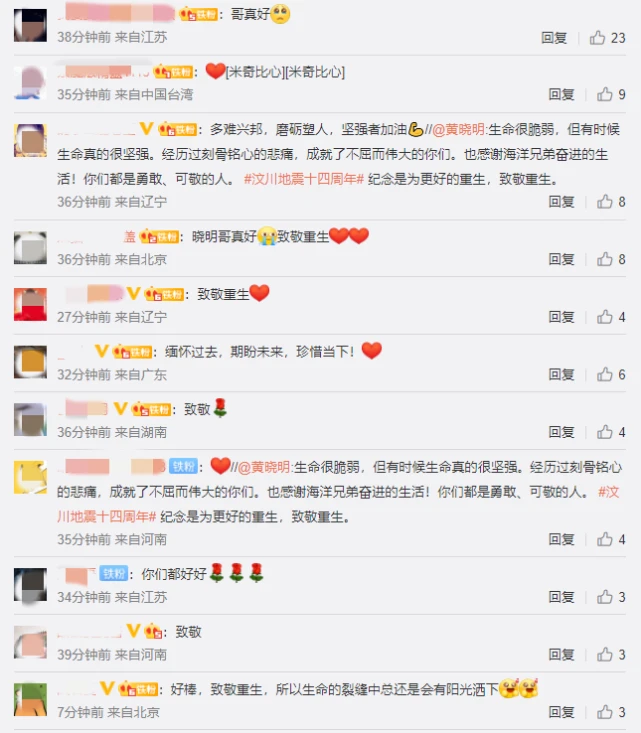Like the 你们都好好 comment from 江苏
This screenshot has height=733, width=641.
tap(605, 597)
